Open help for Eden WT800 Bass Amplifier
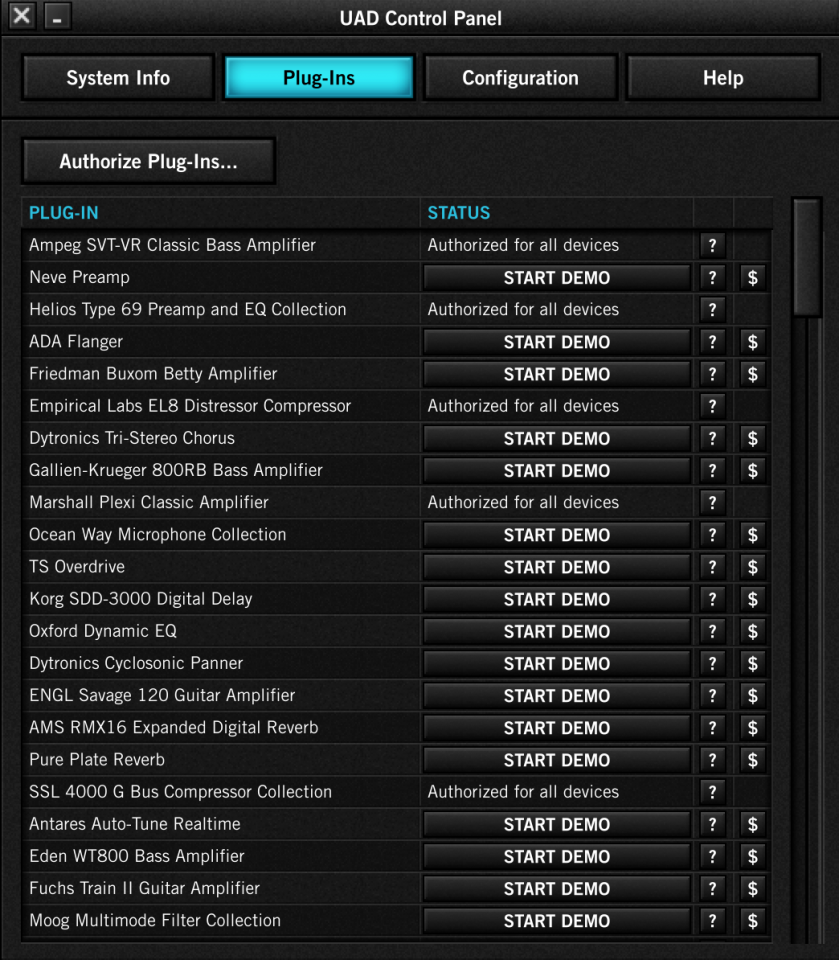Viewport: 839px width, 960px height. tap(712, 857)
